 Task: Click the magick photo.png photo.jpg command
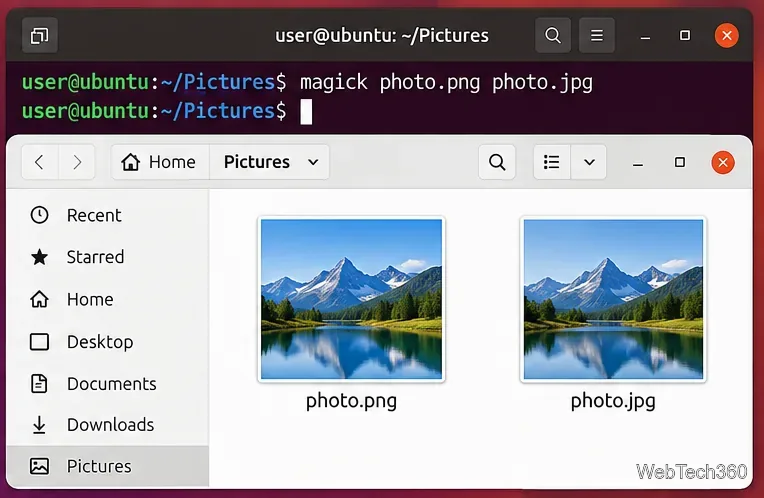[x=446, y=83]
